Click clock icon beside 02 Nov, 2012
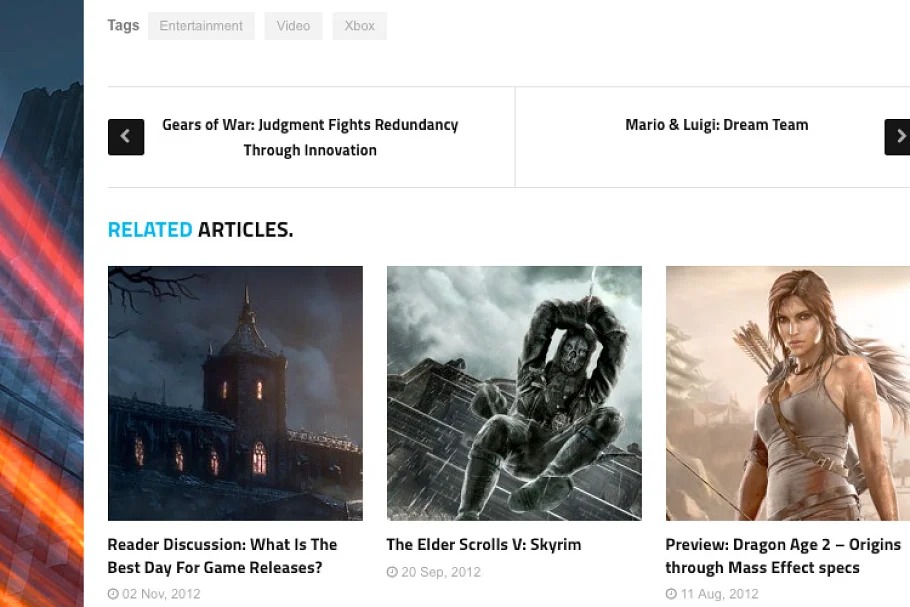Screen dimensions: 910x607 [x=113, y=594]
